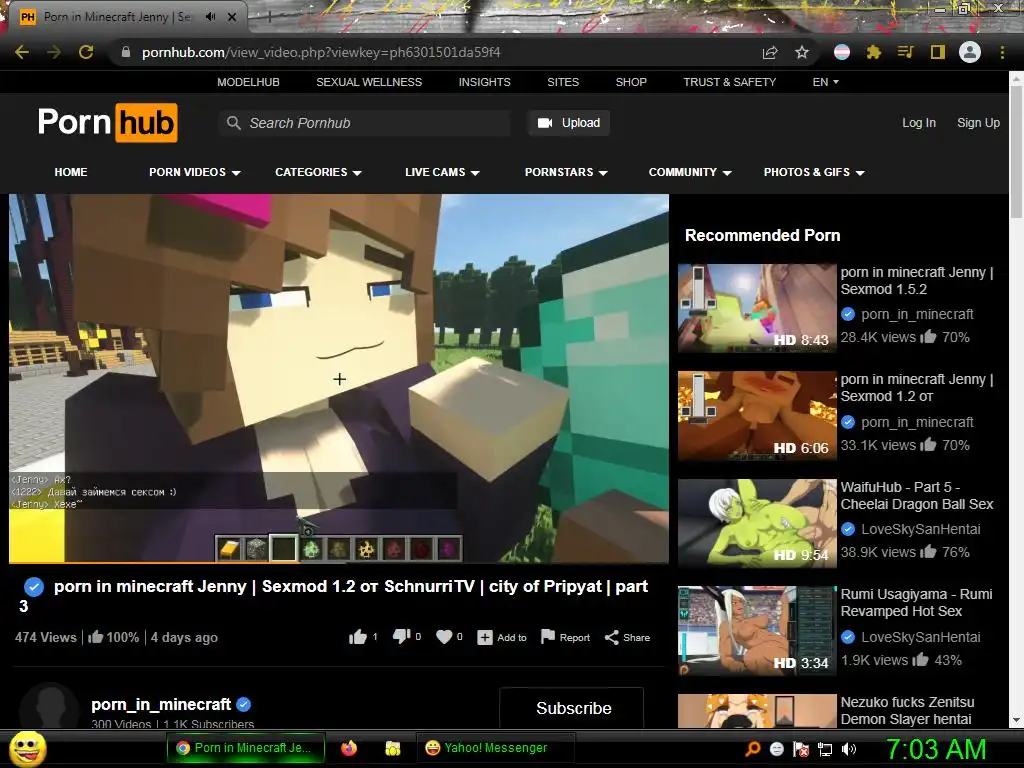Click the Start smiley button on taskbar
Viewport: 1024px width, 768px height.
coord(27,748)
